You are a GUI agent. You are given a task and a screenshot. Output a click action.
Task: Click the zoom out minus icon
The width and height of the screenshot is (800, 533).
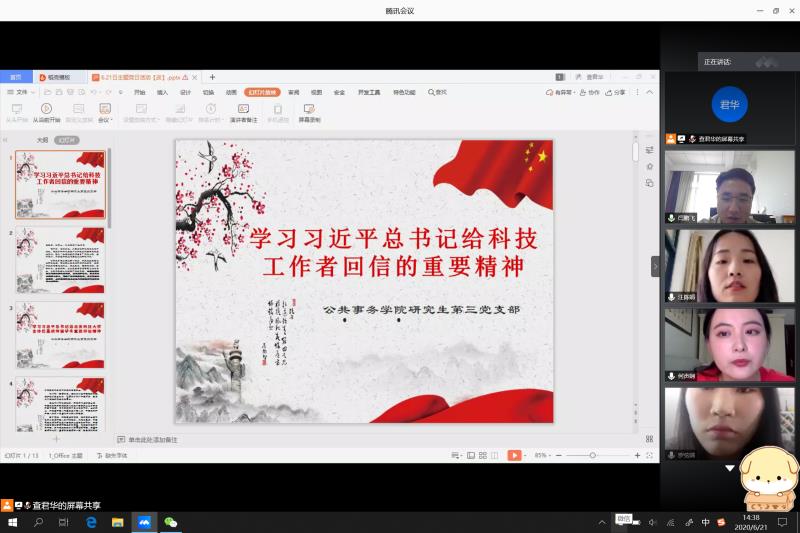pyautogui.click(x=559, y=455)
